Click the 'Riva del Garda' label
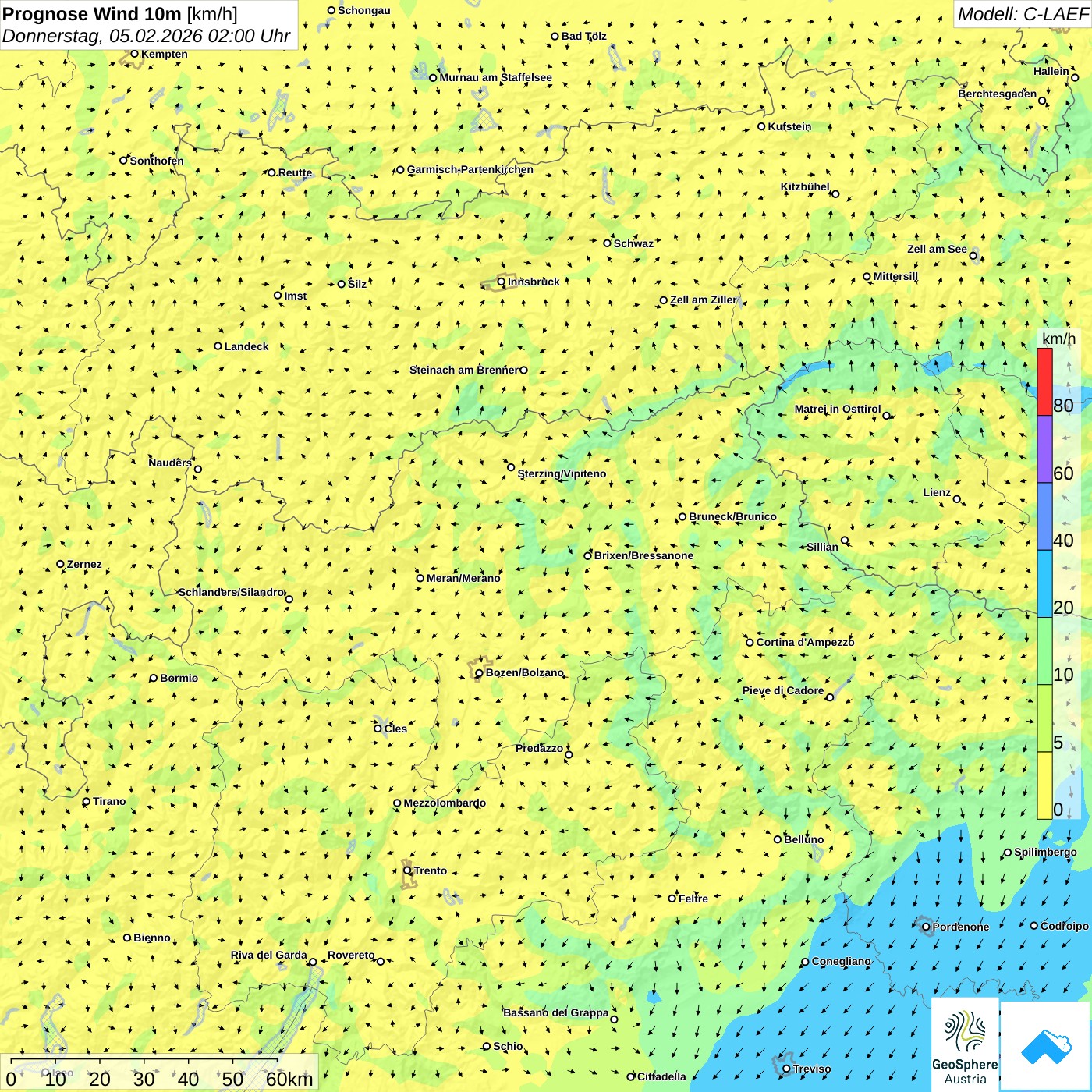This screenshot has height=1092, width=1092. 269,955
